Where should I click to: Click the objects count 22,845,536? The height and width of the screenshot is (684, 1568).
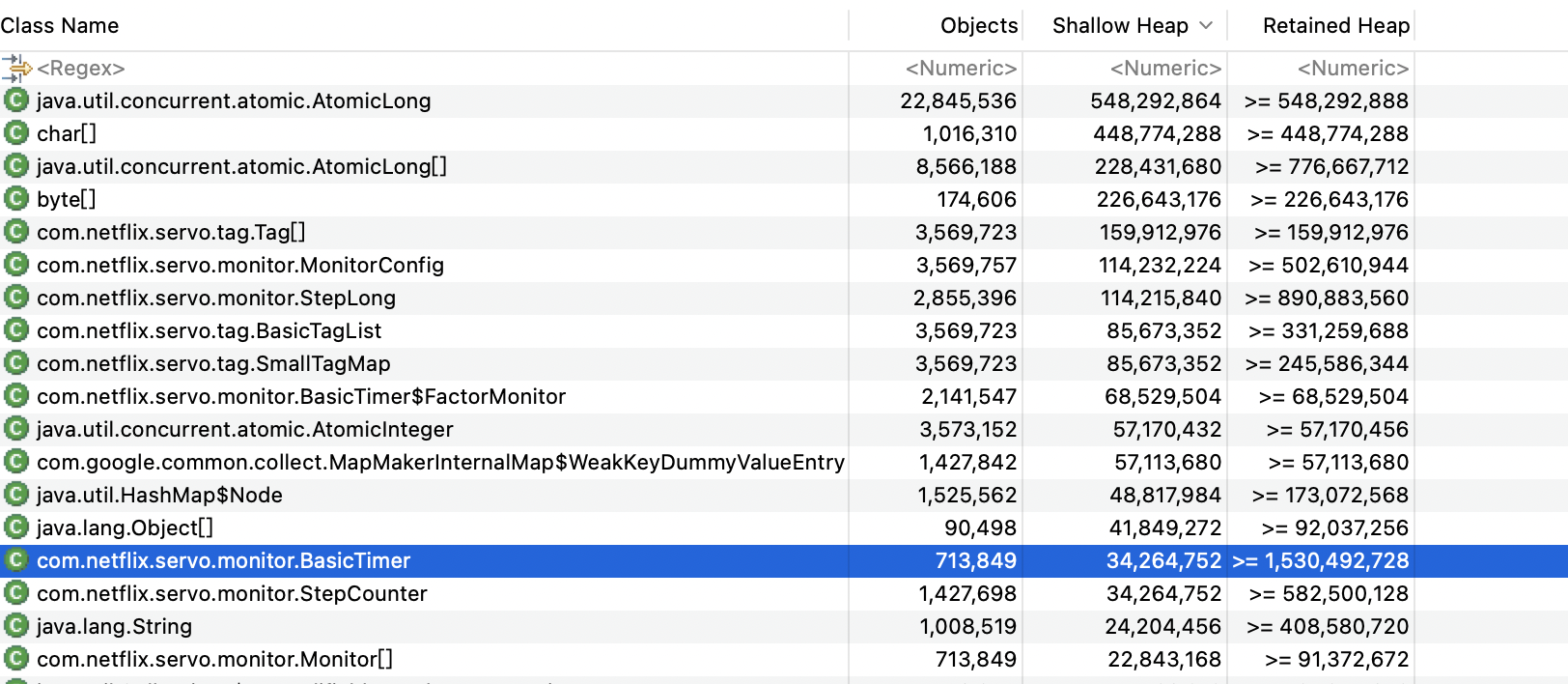[x=959, y=100]
